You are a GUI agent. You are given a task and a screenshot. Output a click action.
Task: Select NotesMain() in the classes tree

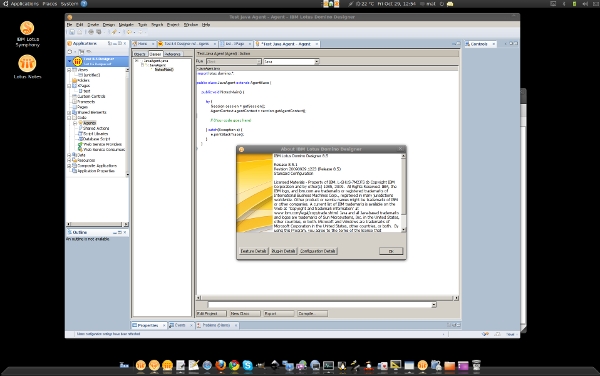pos(164,70)
